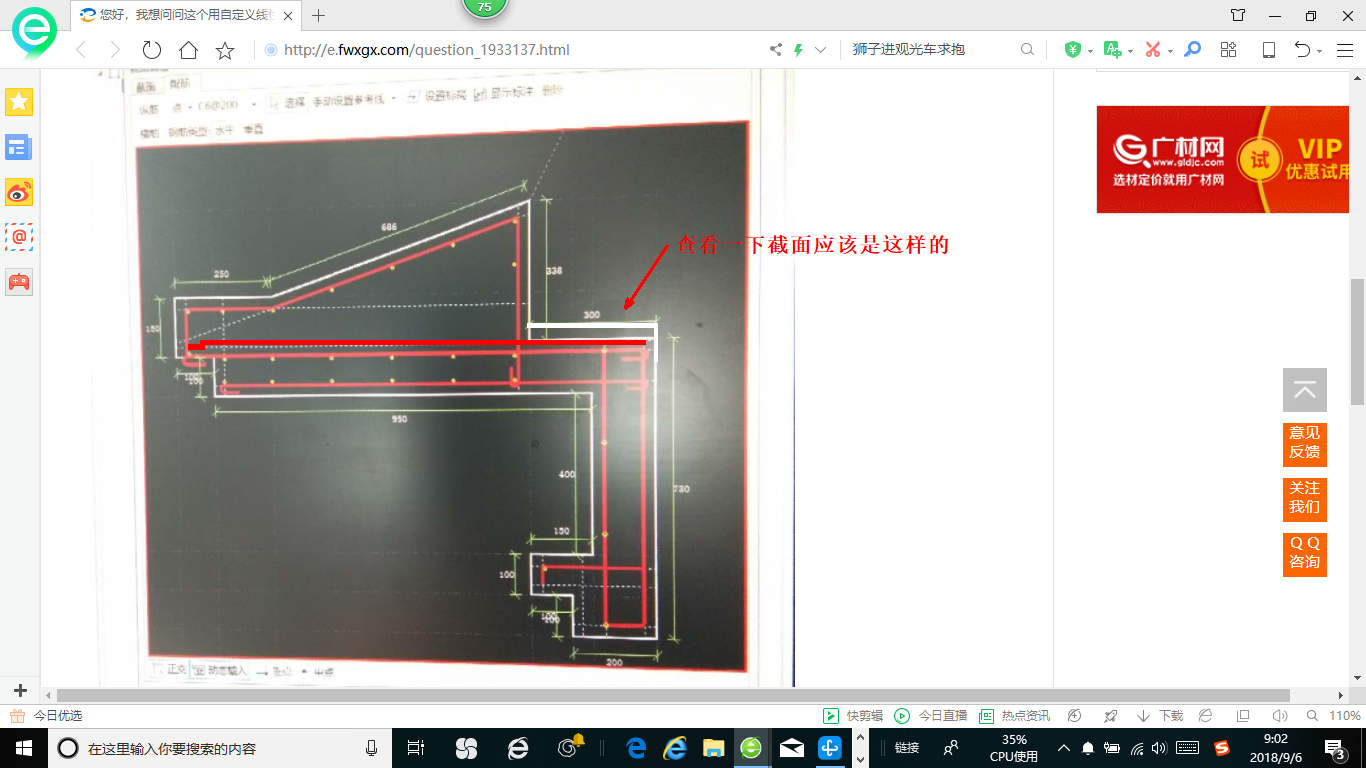Screen dimensions: 1366x768
Task: Click the URL address bar
Action: [x=510, y=49]
